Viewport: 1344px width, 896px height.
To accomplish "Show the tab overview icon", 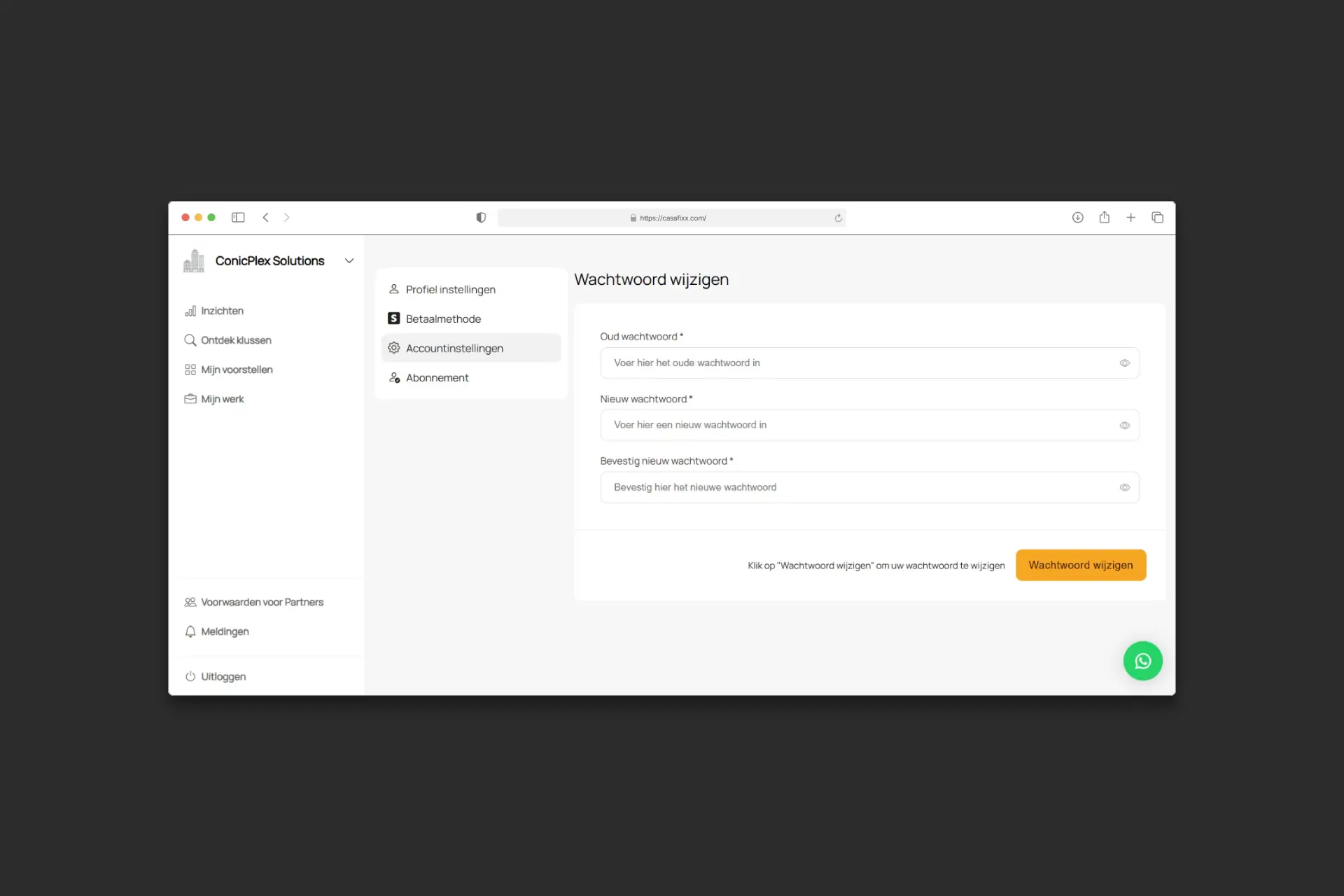I will click(1157, 218).
